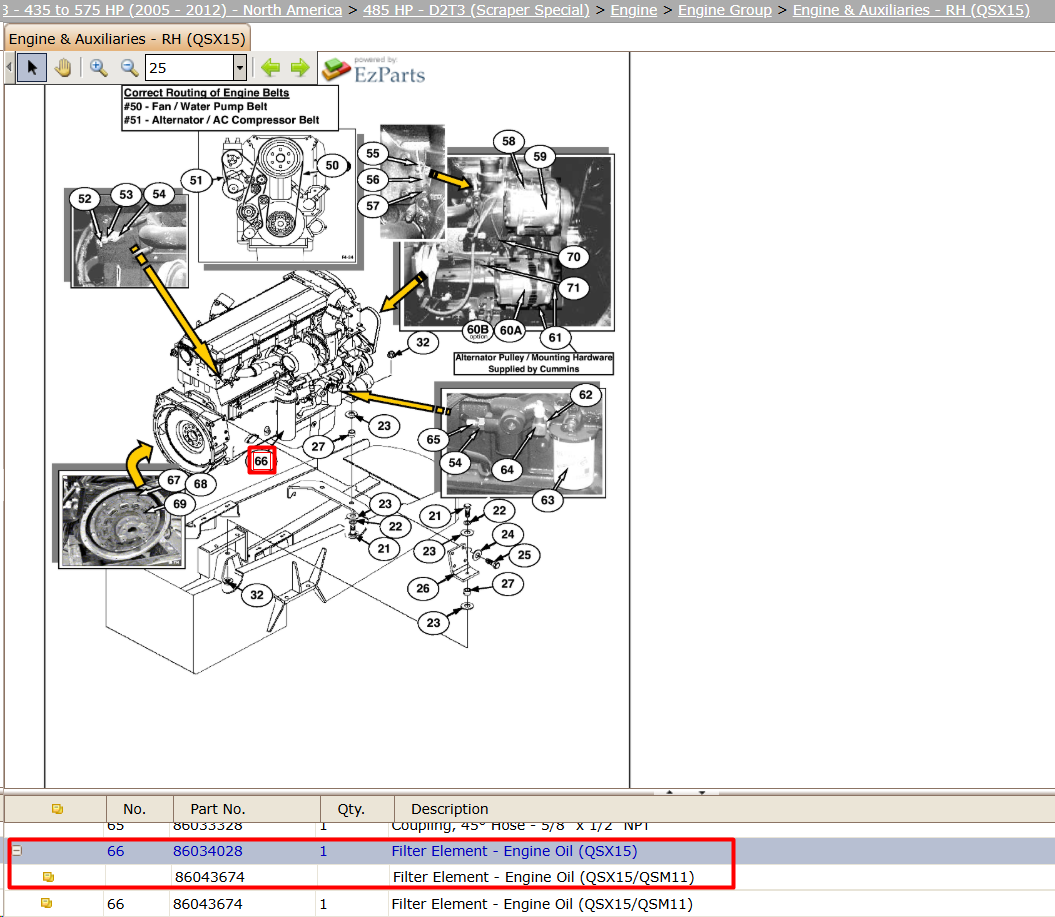Click callout 60A alternator bubble
The height and width of the screenshot is (917, 1055).
pyautogui.click(x=511, y=330)
